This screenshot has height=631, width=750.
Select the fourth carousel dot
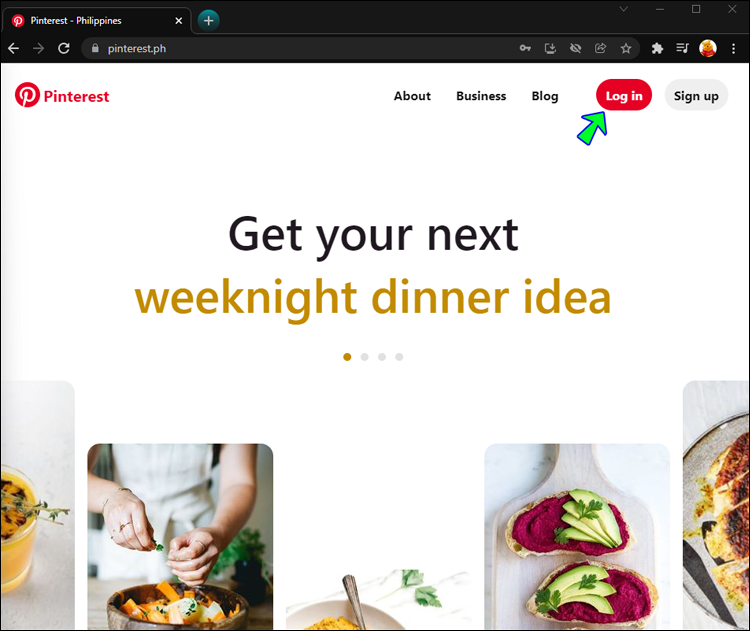pos(399,357)
